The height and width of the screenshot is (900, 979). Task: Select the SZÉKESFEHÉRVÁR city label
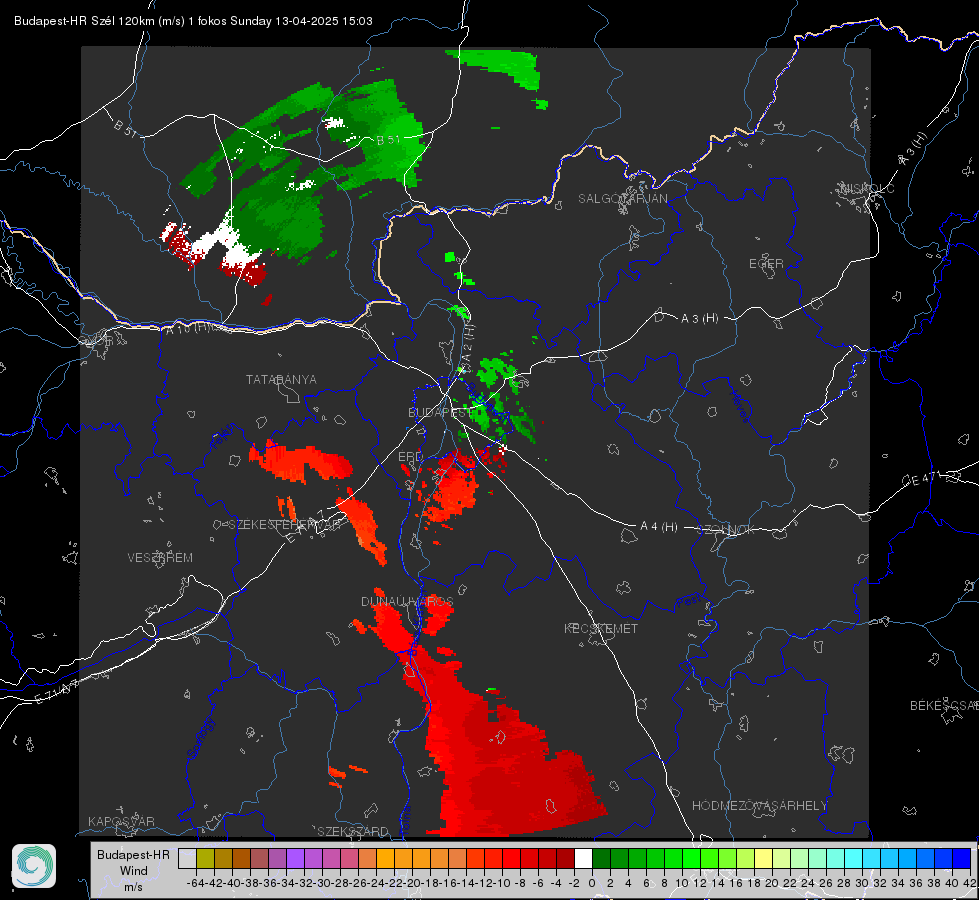pos(283,524)
